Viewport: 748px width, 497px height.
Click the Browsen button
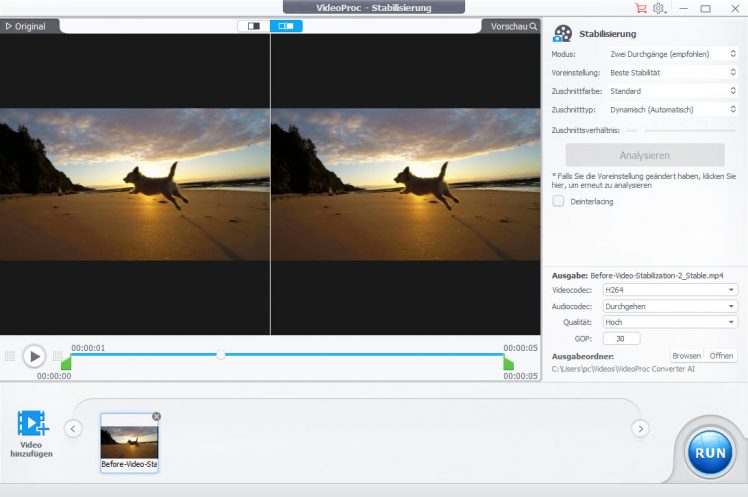[686, 356]
